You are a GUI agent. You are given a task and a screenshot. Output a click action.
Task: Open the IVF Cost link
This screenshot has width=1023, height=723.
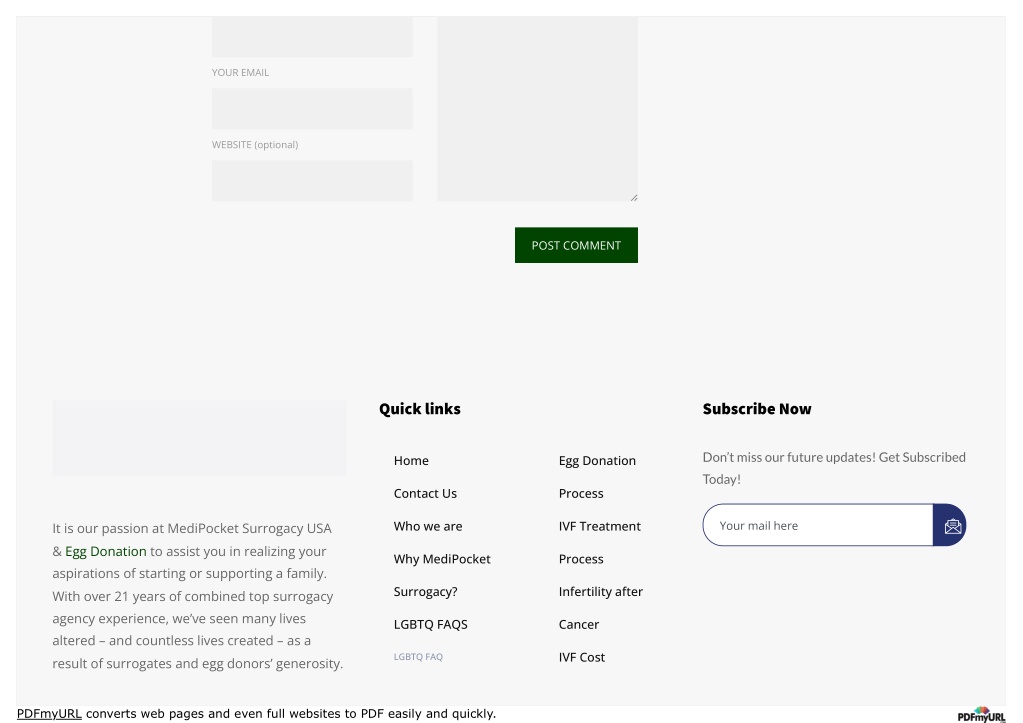point(581,657)
